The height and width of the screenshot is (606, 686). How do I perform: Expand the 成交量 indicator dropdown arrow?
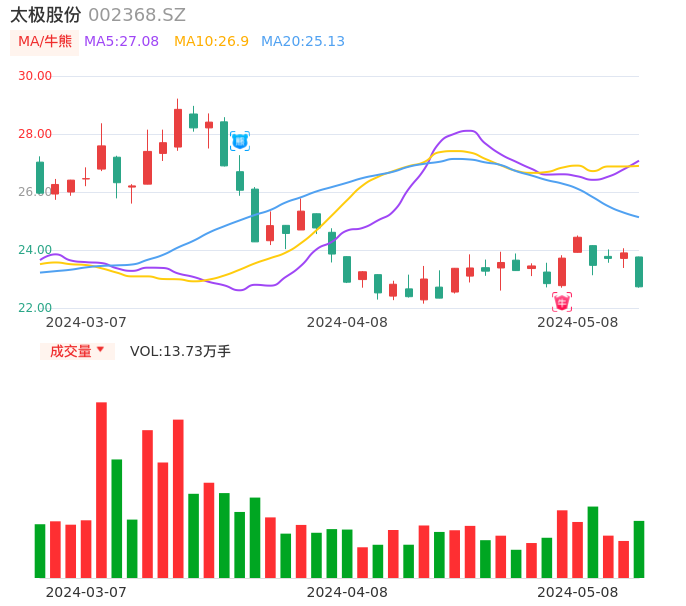(100, 350)
